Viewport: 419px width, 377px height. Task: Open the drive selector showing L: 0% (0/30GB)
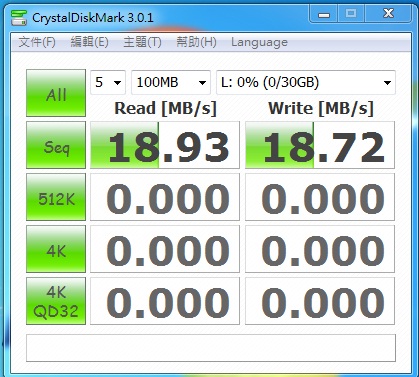point(306,82)
